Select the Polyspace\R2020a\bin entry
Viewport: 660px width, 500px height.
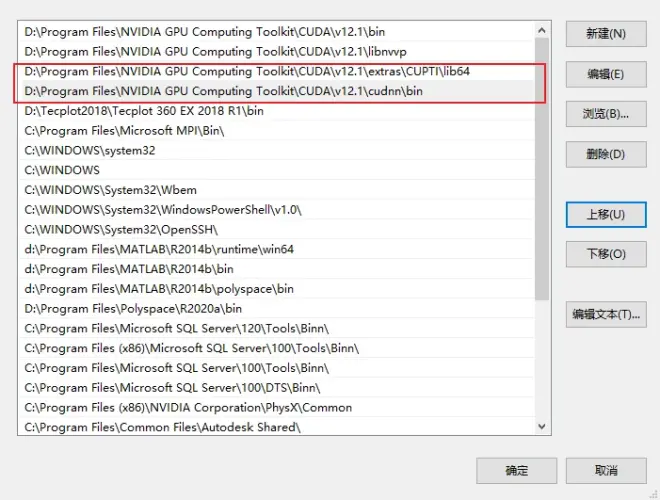pyautogui.click(x=276, y=309)
